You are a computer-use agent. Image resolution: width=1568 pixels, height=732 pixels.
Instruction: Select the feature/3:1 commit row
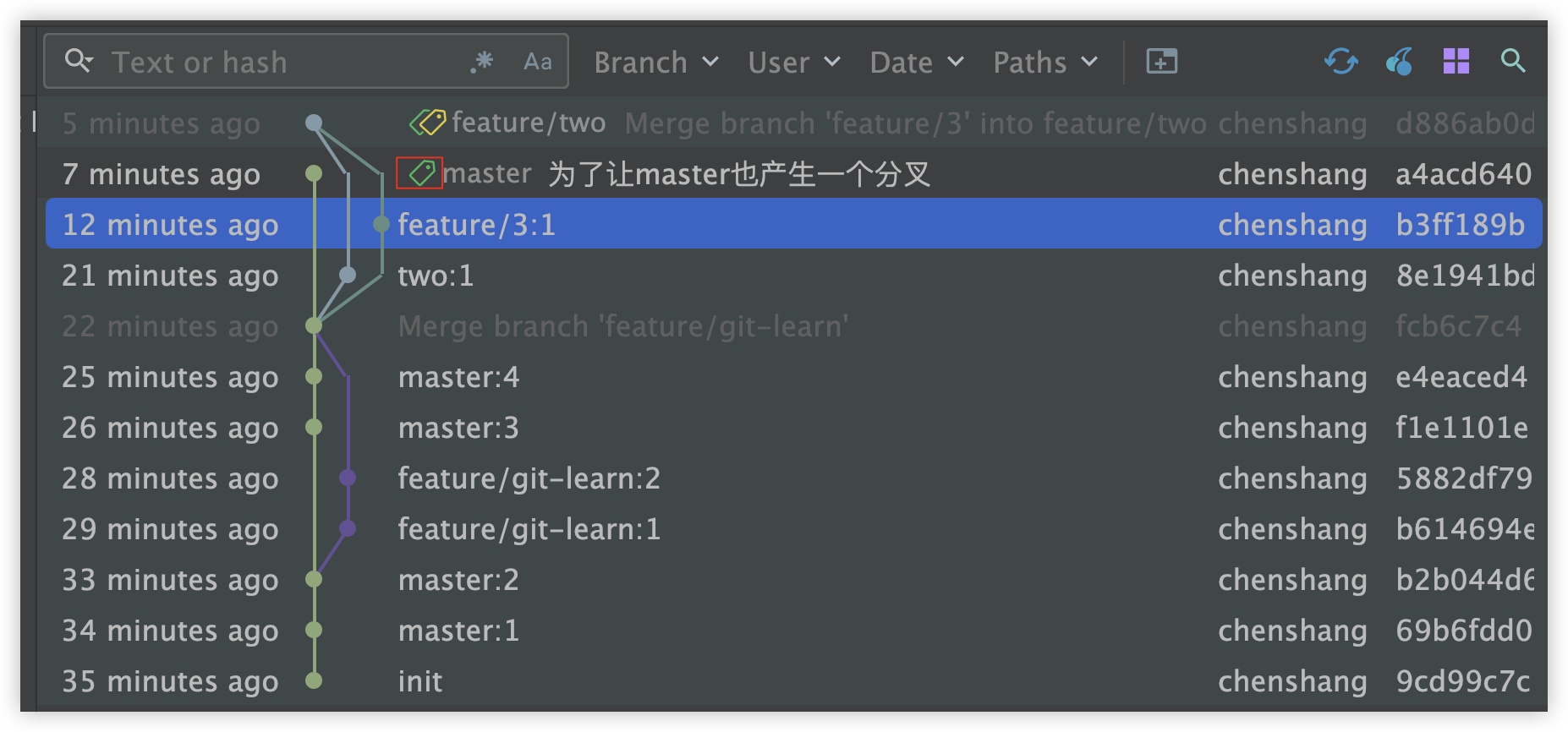point(761,224)
